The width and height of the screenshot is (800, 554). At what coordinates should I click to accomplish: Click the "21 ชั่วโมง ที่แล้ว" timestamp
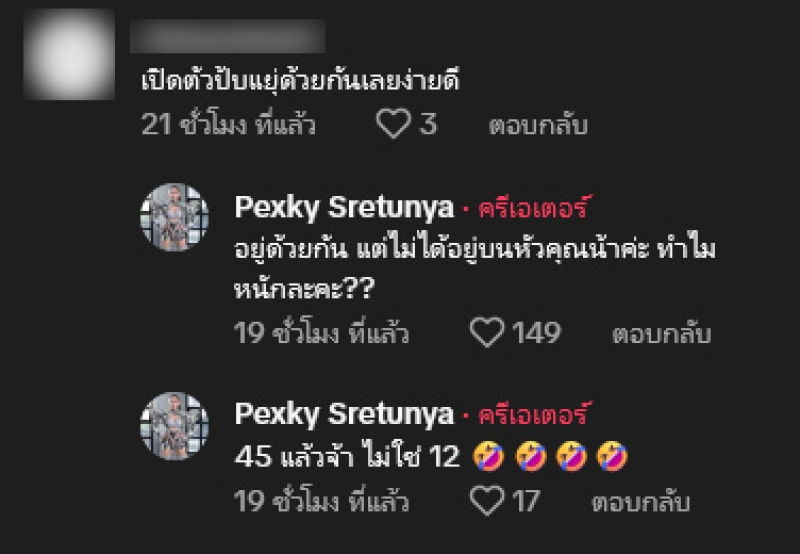(x=228, y=126)
